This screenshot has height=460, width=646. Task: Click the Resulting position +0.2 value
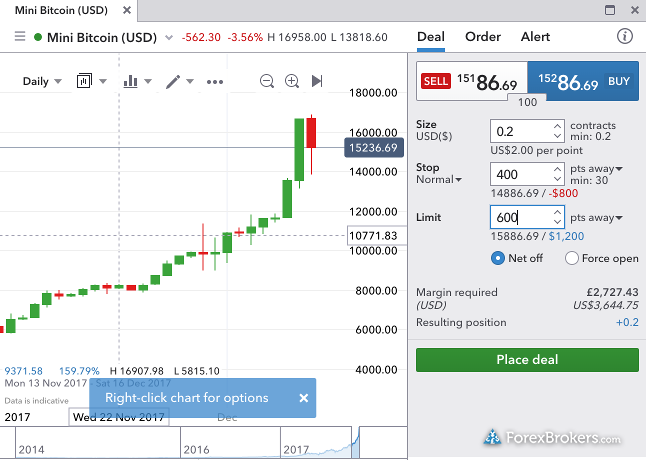[x=627, y=322]
